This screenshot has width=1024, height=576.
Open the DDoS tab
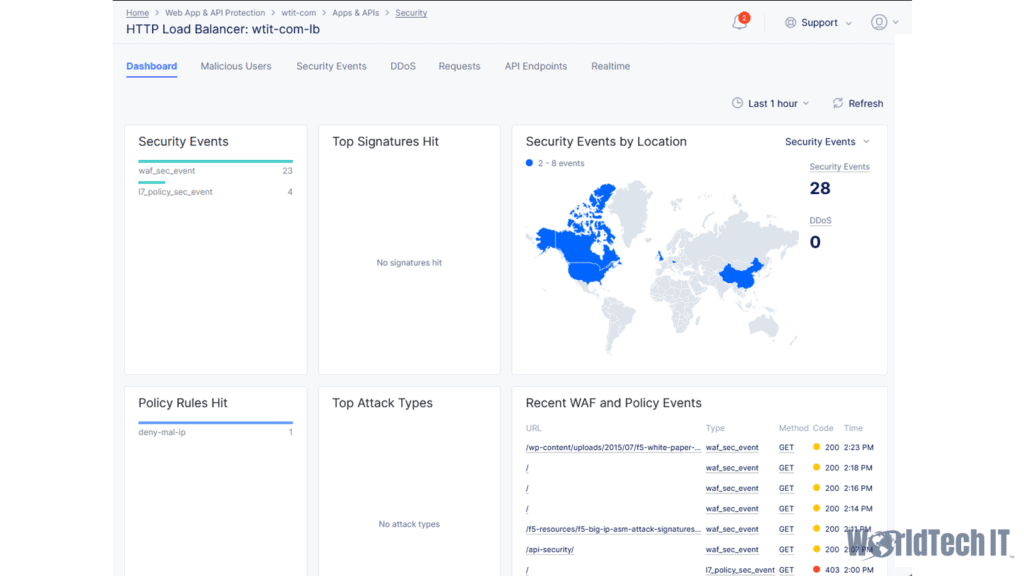coord(403,66)
